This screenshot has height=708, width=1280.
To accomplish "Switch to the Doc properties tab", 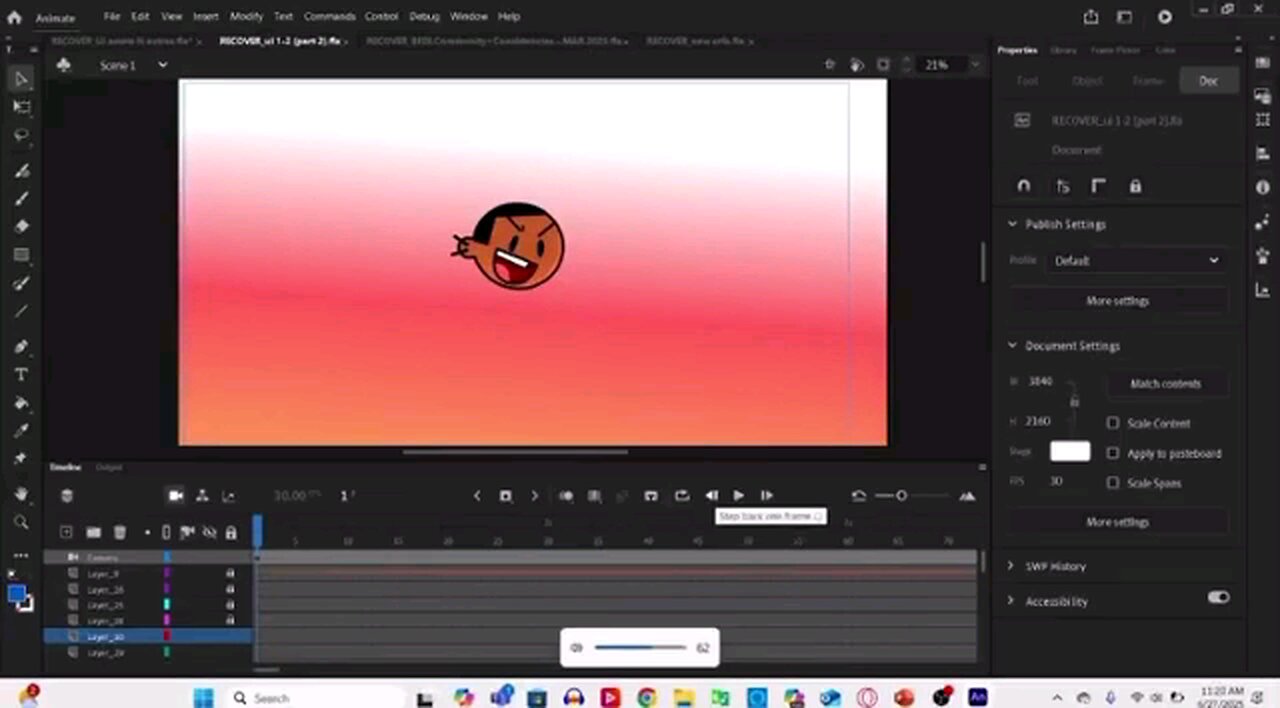I will (x=1208, y=81).
